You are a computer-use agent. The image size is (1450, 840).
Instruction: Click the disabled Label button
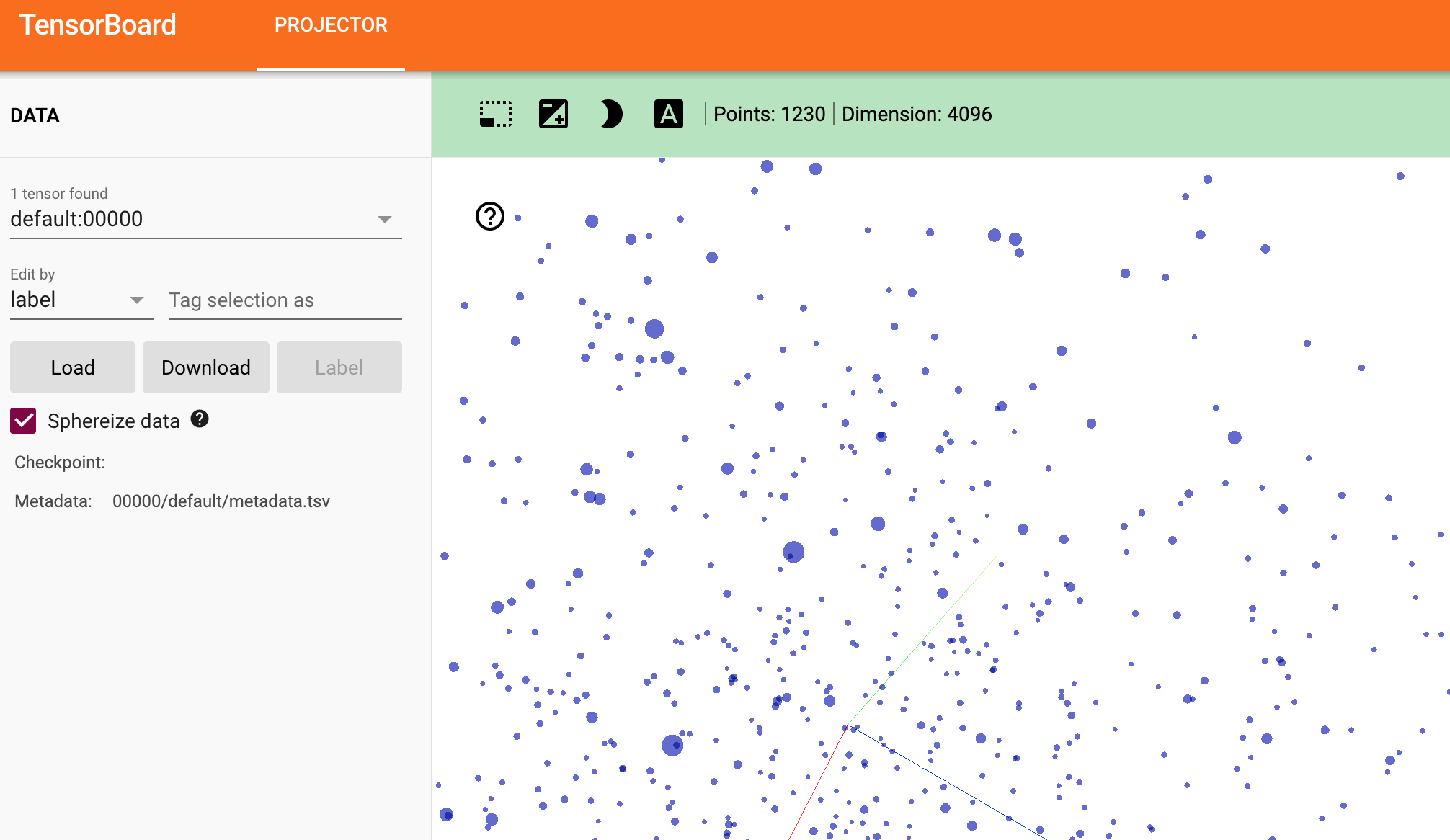click(339, 367)
